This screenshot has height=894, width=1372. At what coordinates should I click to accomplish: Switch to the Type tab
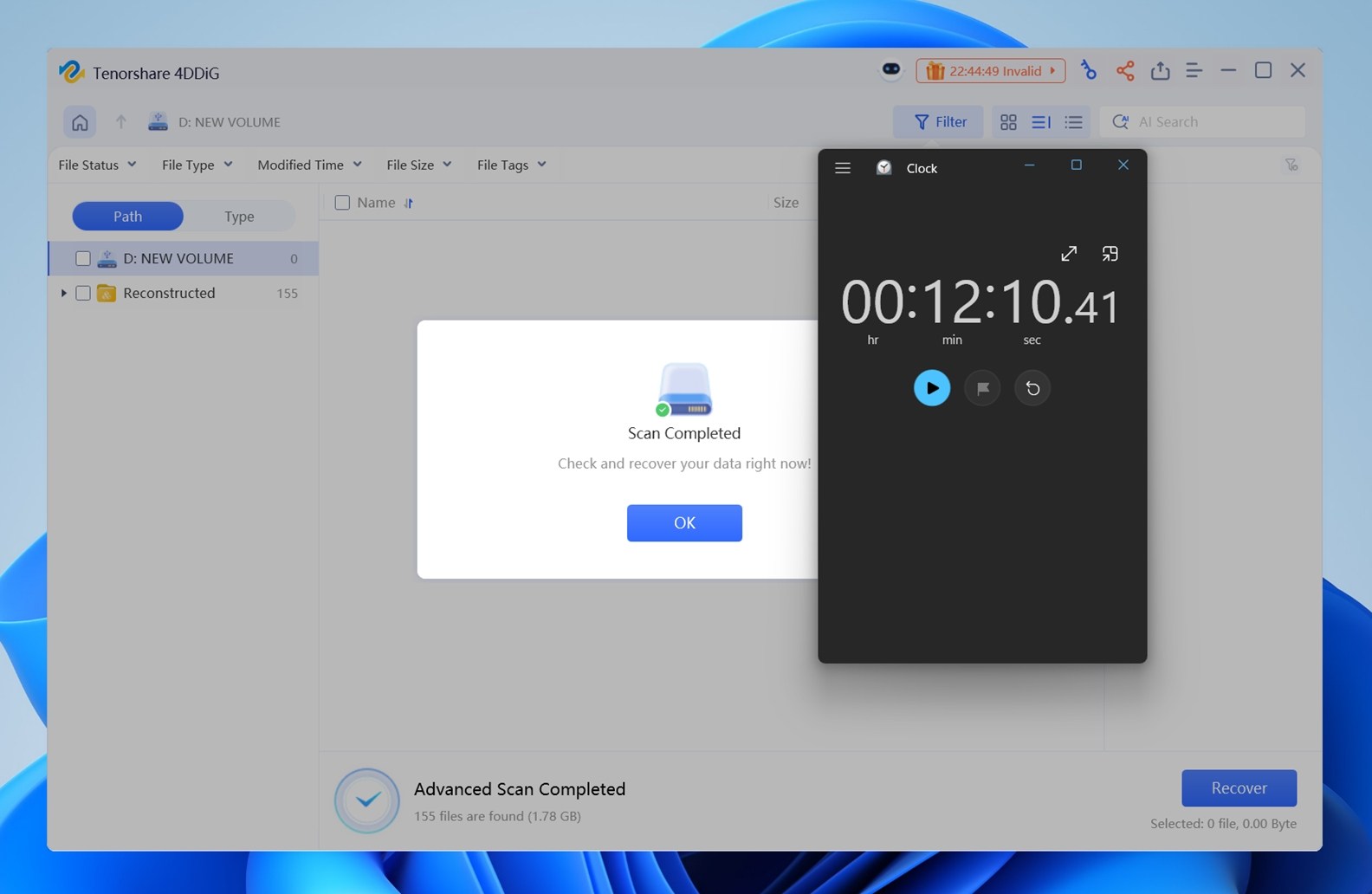239,217
